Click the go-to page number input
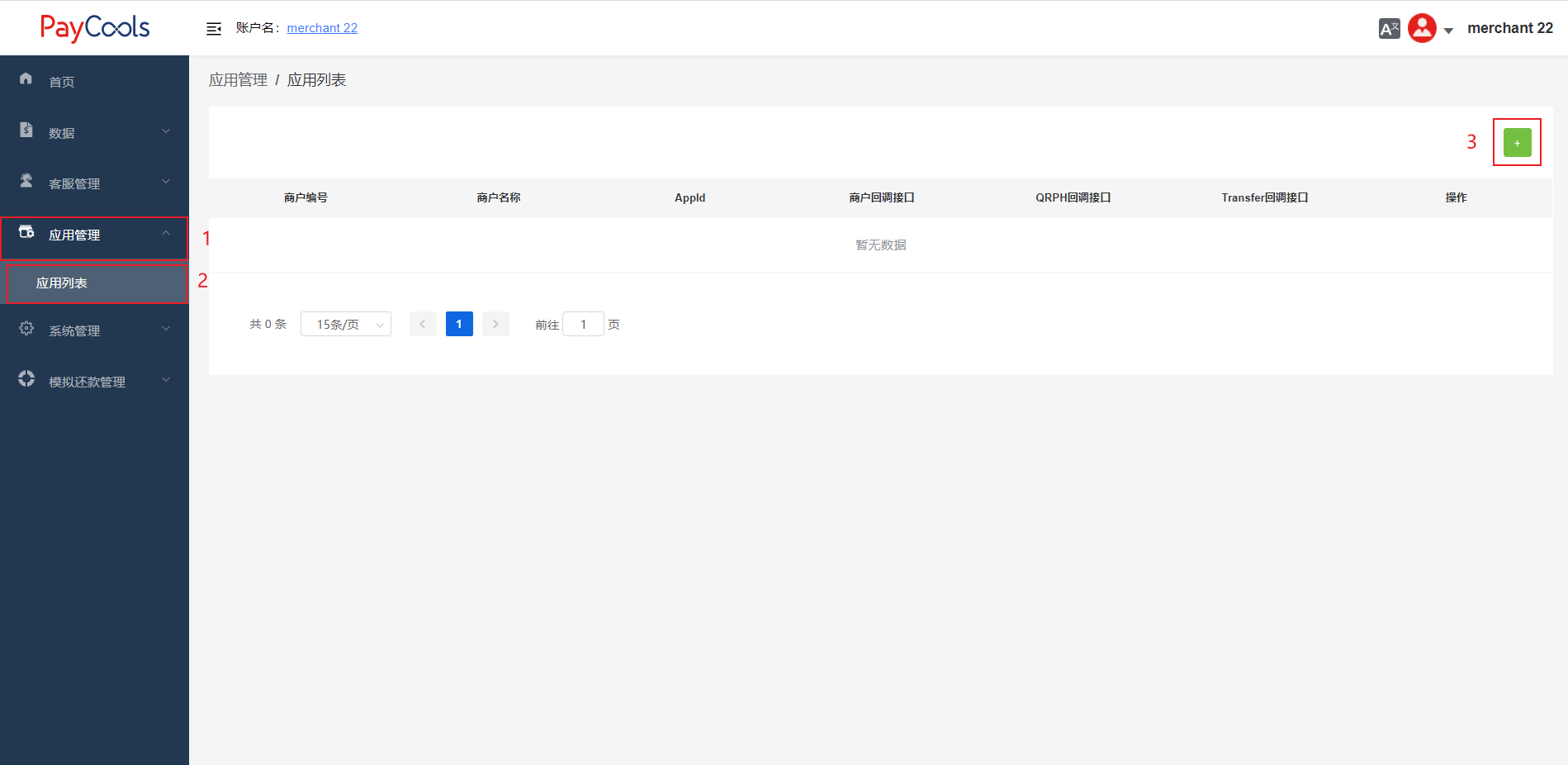 click(x=583, y=325)
